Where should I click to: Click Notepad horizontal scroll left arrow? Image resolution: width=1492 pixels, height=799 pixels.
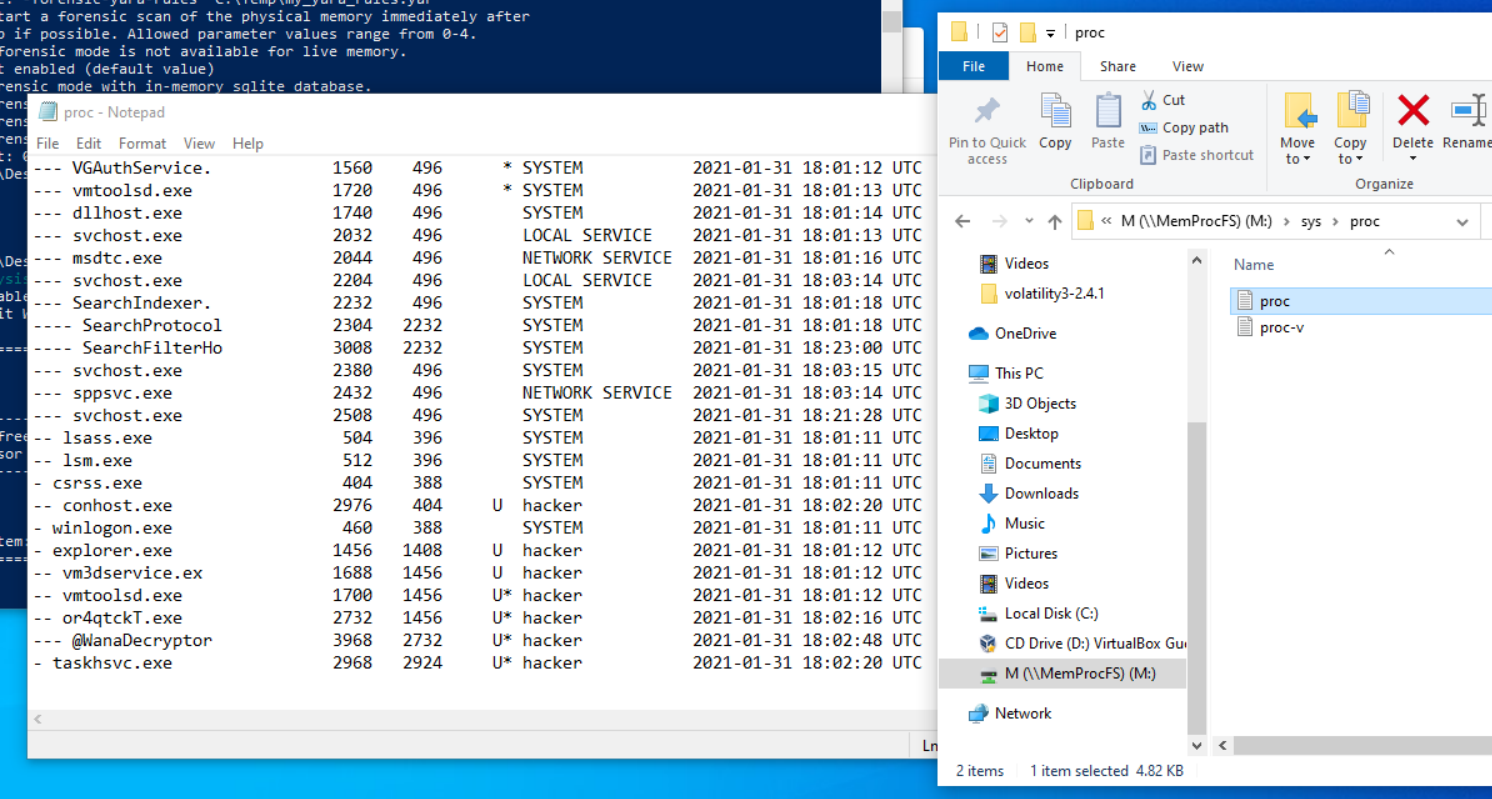tap(38, 719)
